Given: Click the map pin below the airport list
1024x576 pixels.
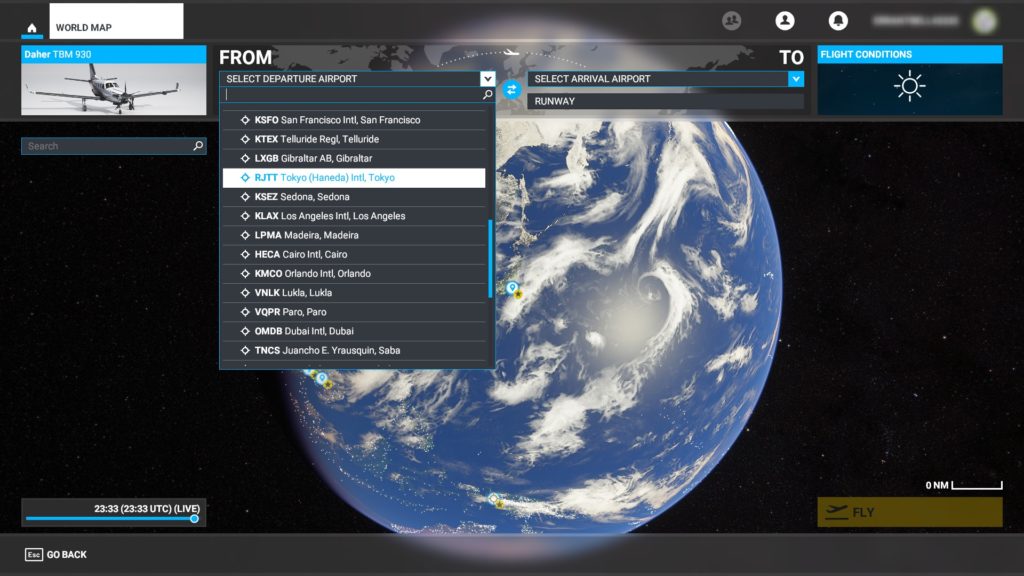Looking at the screenshot, I should 321,378.
